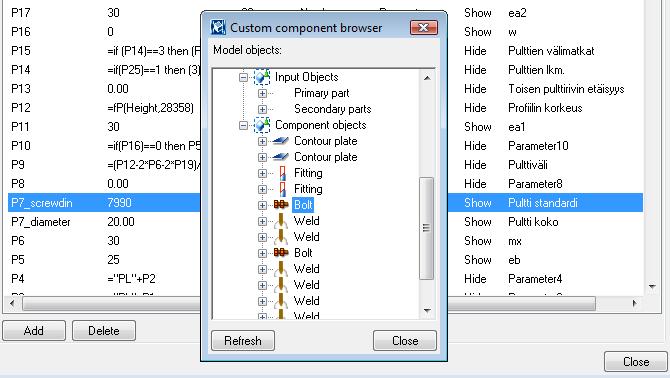The image size is (670, 378).
Task: Click the tree vertical scrollbar thumb
Action: click(426, 229)
